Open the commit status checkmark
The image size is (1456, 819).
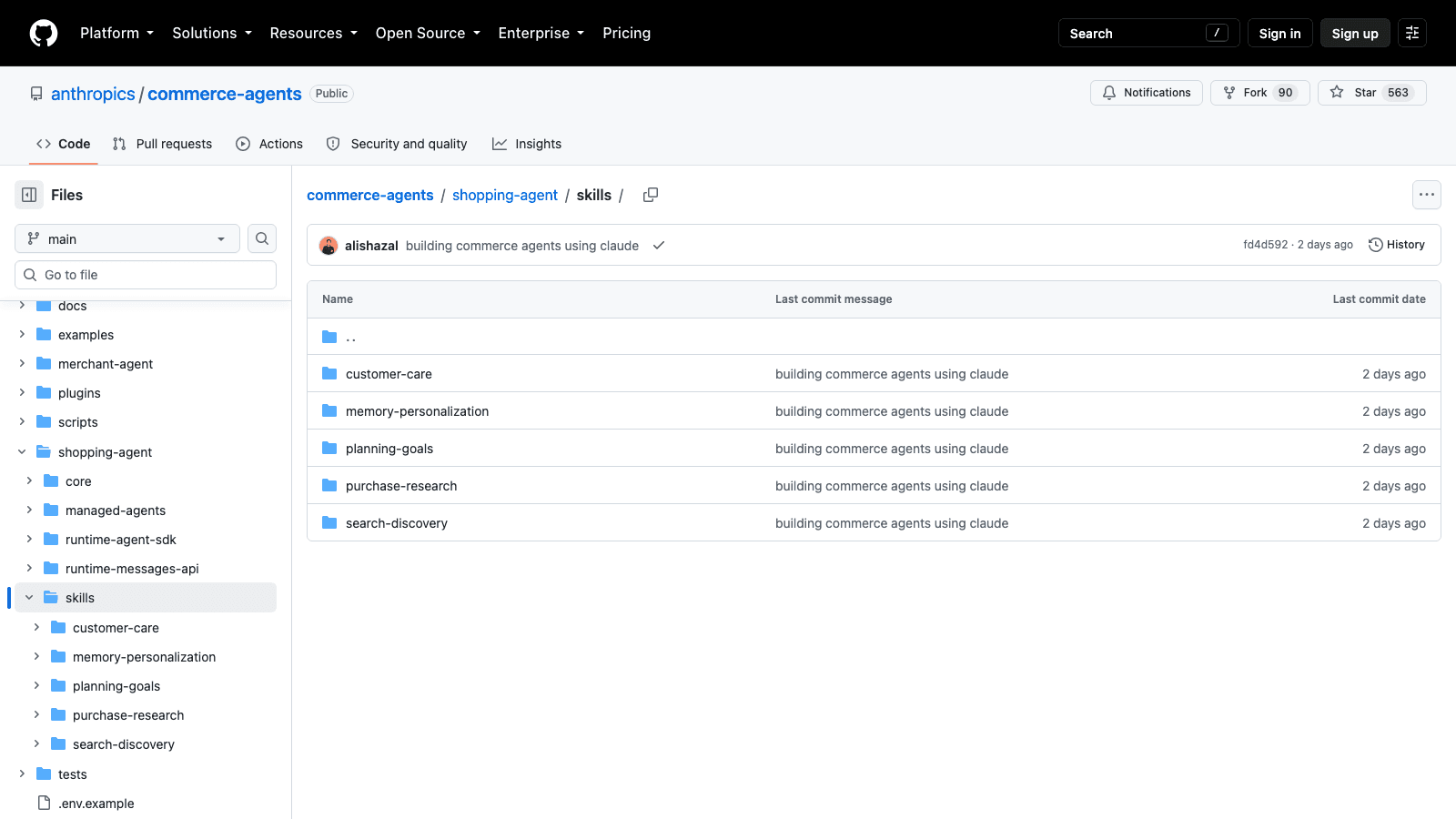[659, 246]
